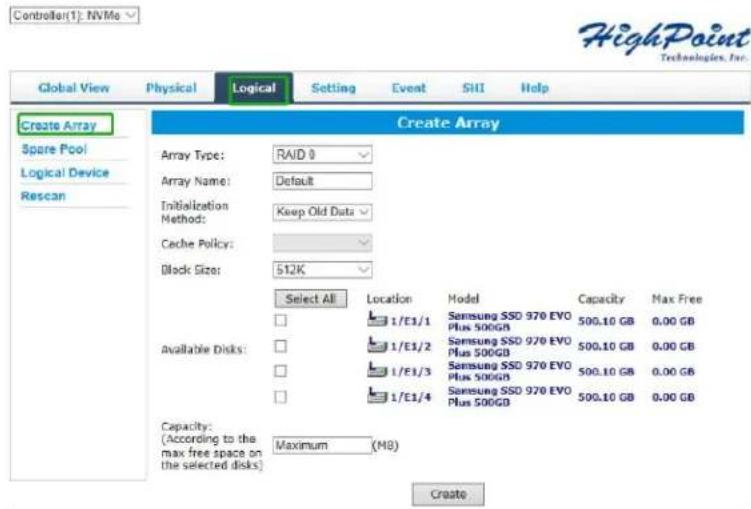Image resolution: width=751 pixels, height=509 pixels.
Task: Open the Help tab
Action: 535,88
